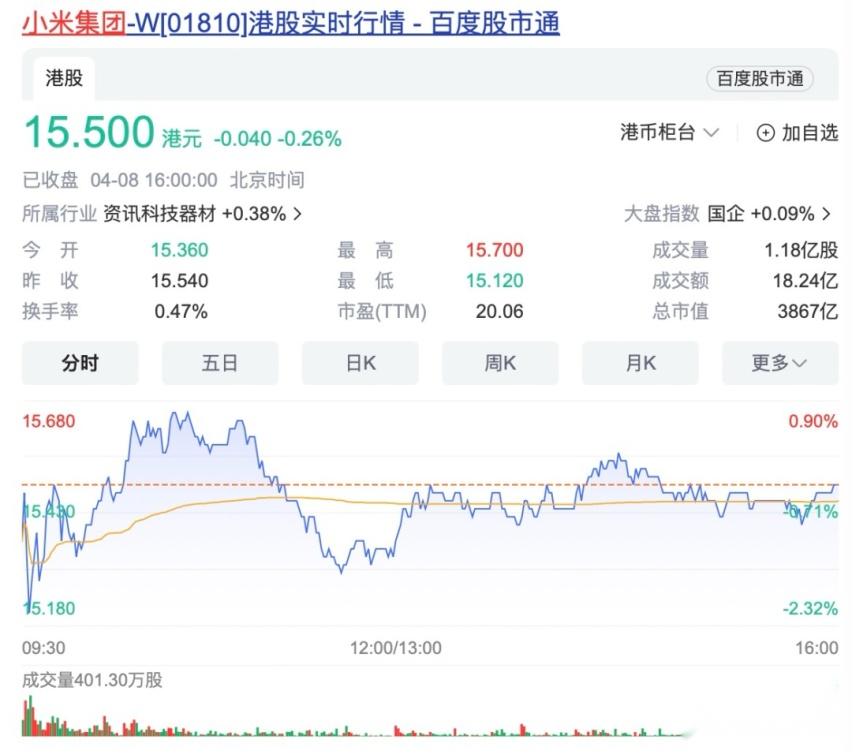
Task: Click the 百度股市通 badge button
Action: pos(760,79)
